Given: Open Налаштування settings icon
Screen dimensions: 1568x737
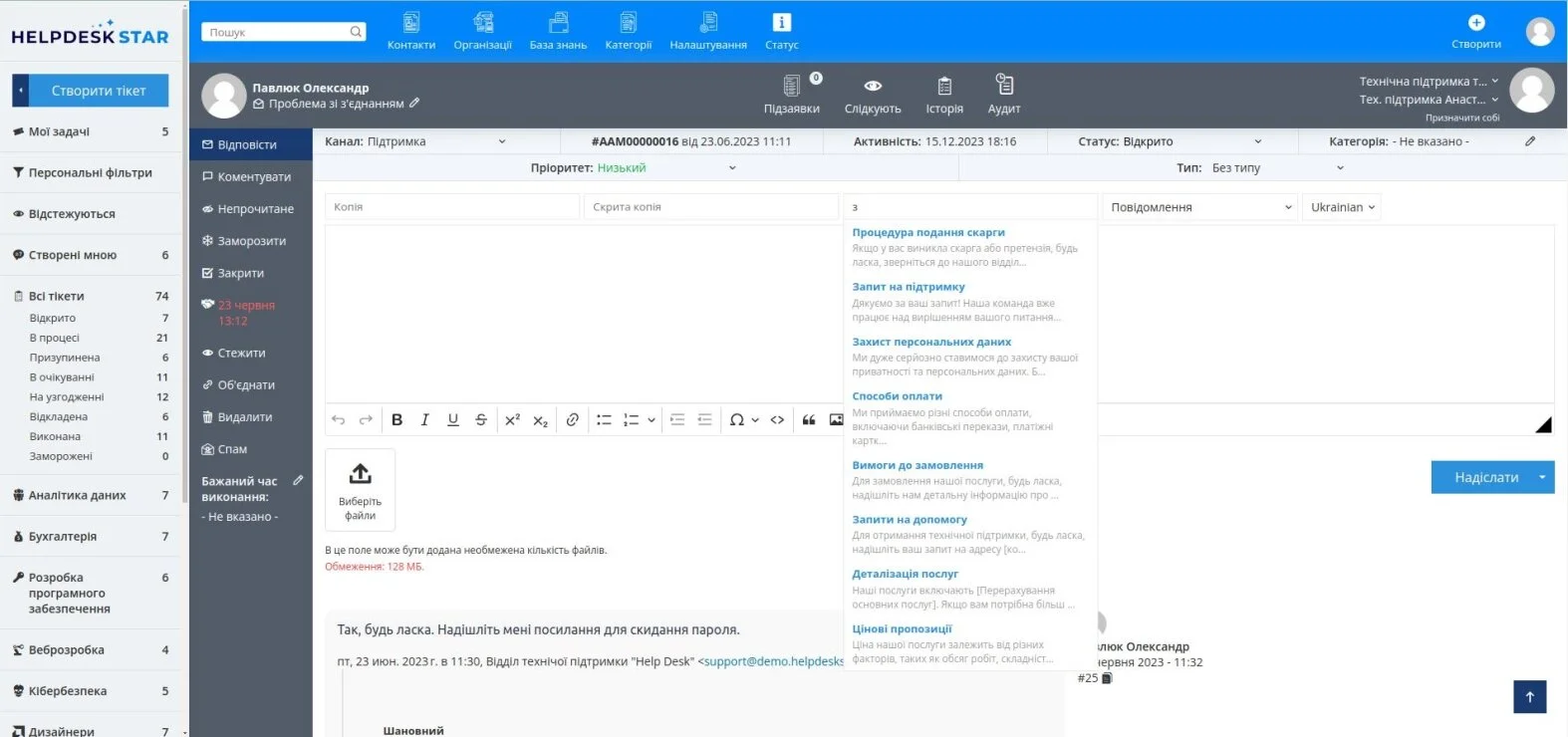Looking at the screenshot, I should coord(708,22).
